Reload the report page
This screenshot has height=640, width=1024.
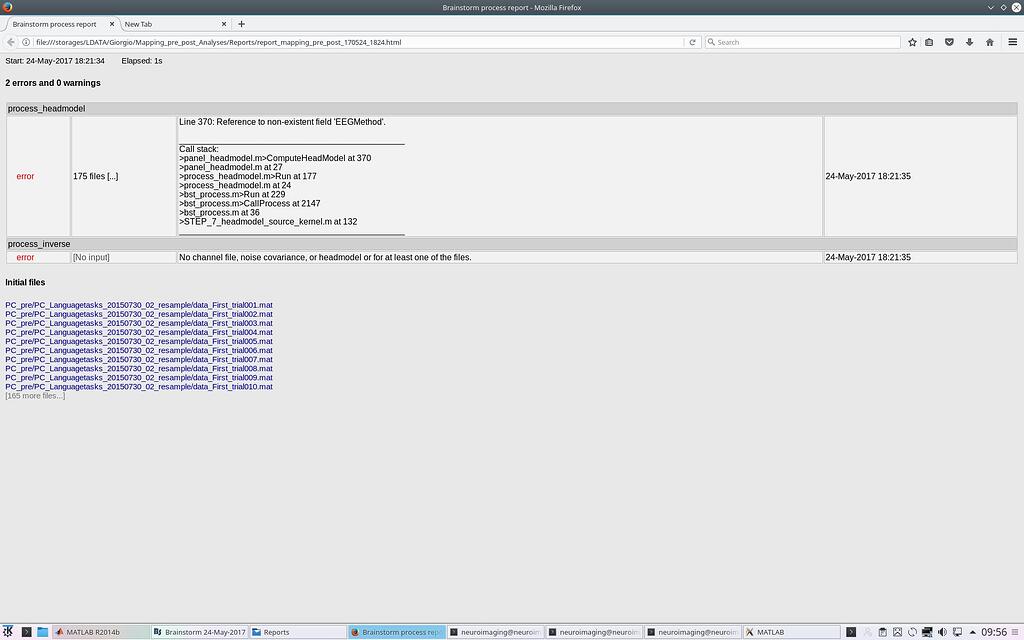coord(692,42)
